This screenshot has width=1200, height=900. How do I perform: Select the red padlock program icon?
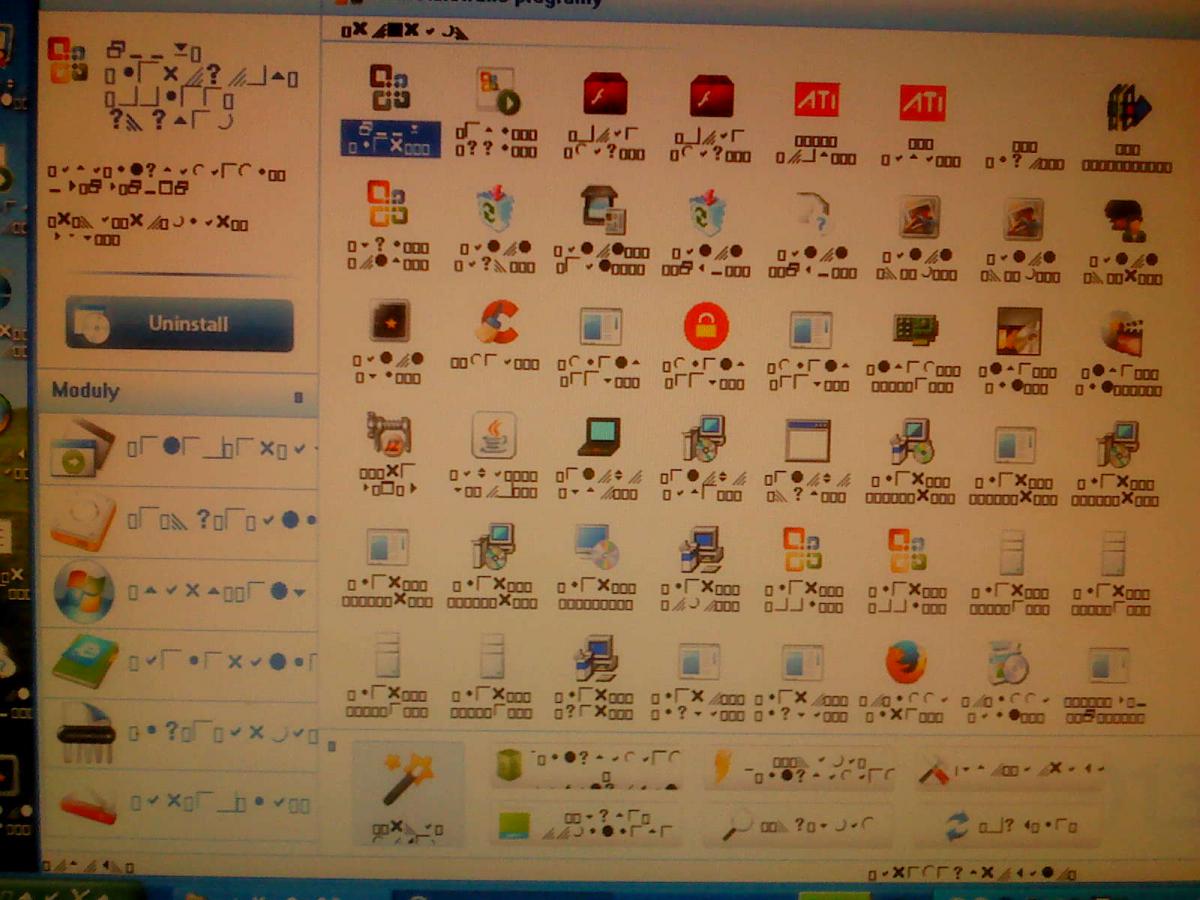(x=706, y=325)
